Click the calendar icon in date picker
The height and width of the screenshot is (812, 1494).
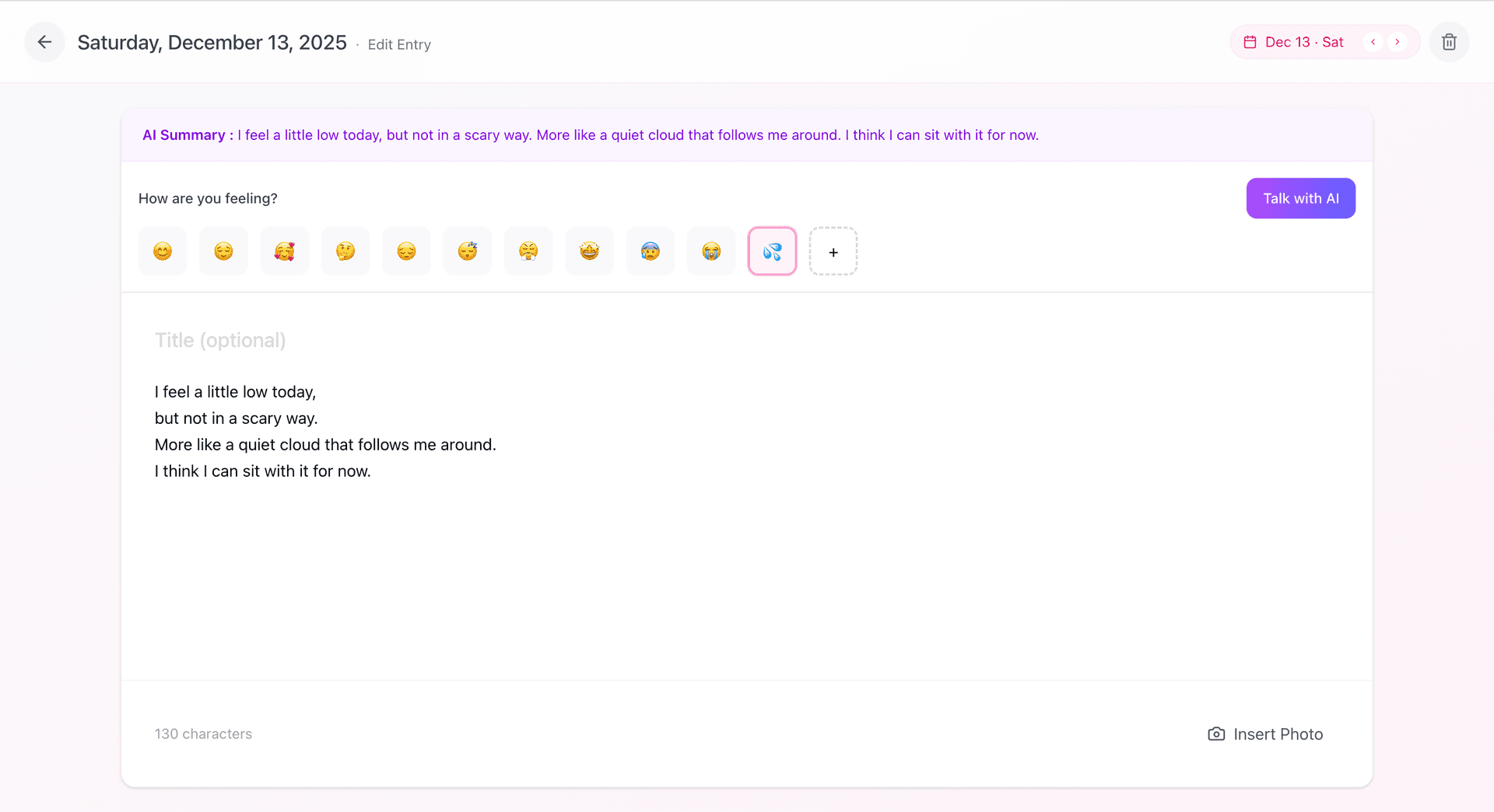(1250, 42)
